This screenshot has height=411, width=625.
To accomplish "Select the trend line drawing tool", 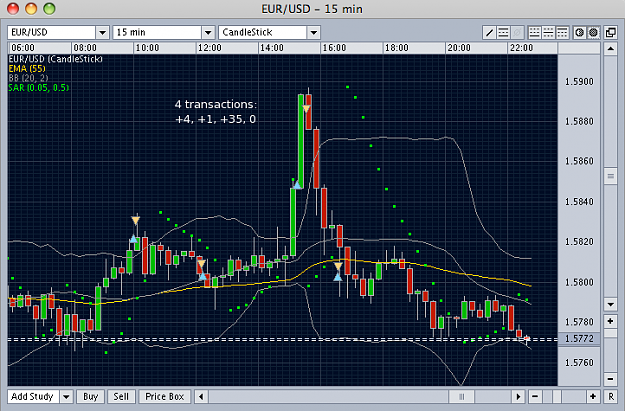I will pyautogui.click(x=489, y=33).
